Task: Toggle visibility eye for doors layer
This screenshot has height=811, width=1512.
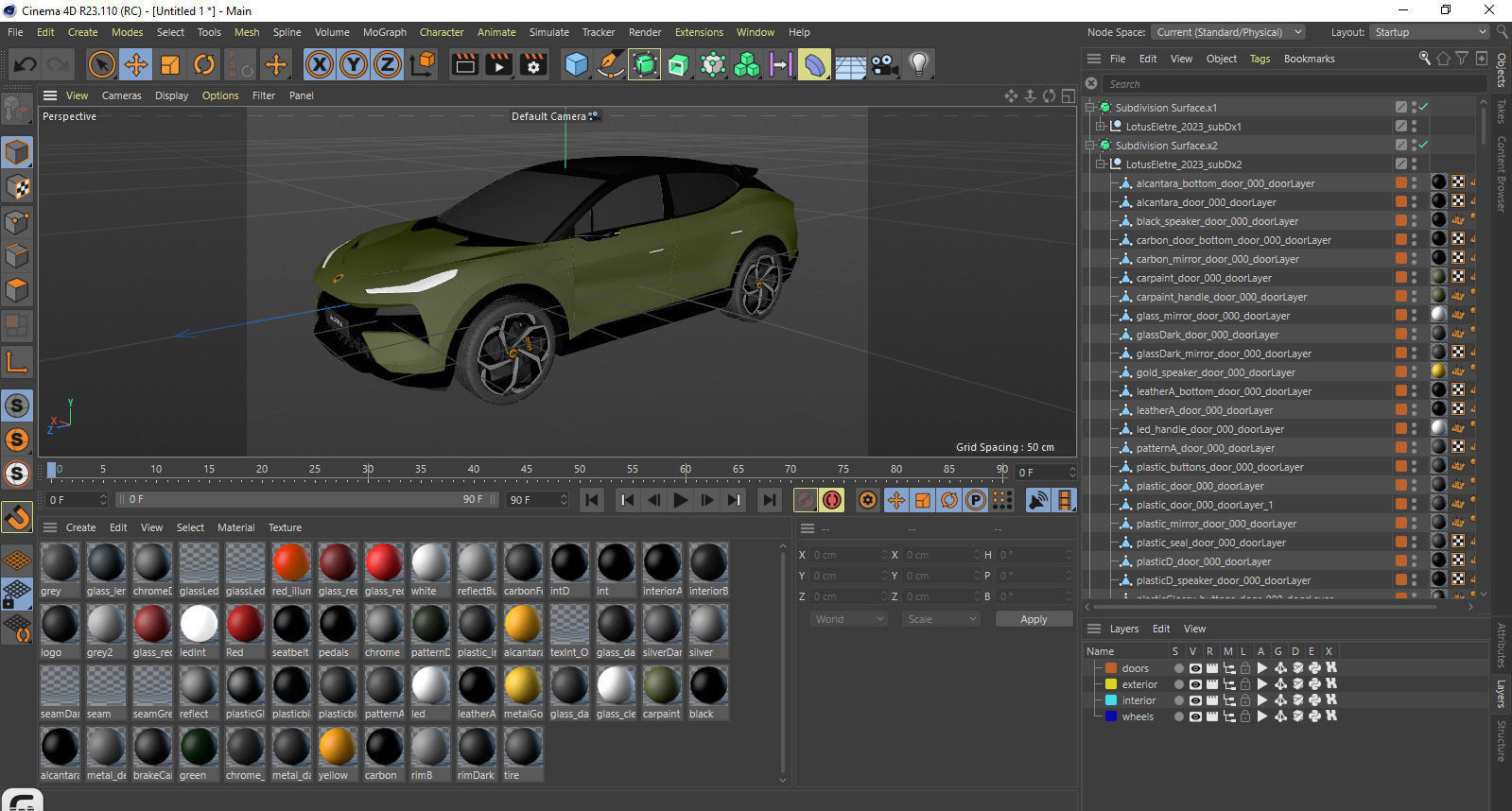Action: click(x=1195, y=668)
